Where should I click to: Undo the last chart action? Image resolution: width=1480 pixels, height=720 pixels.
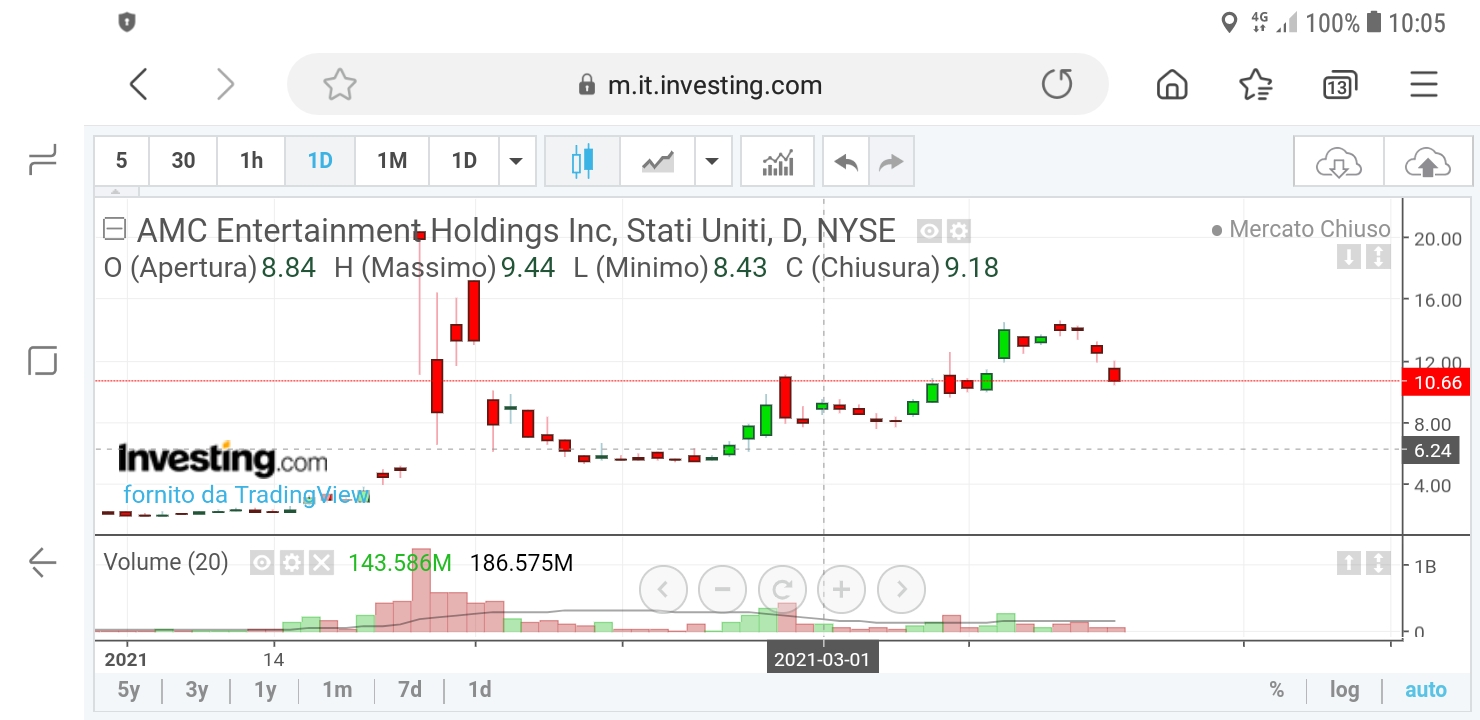846,161
